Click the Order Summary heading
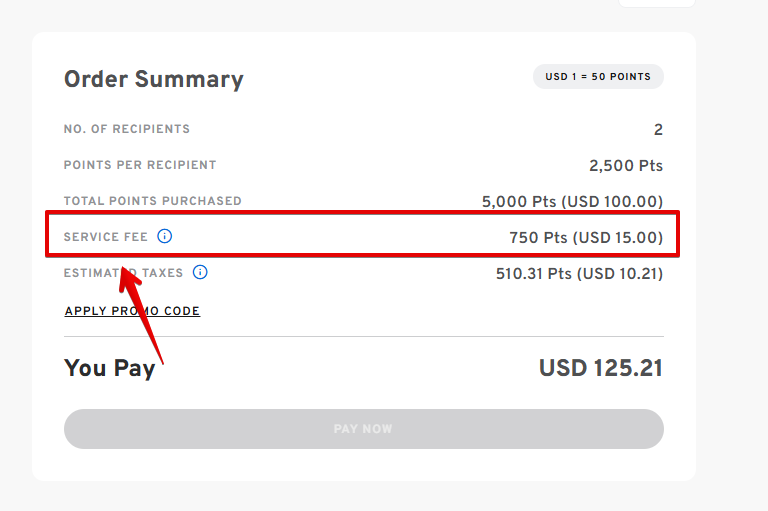 153,80
